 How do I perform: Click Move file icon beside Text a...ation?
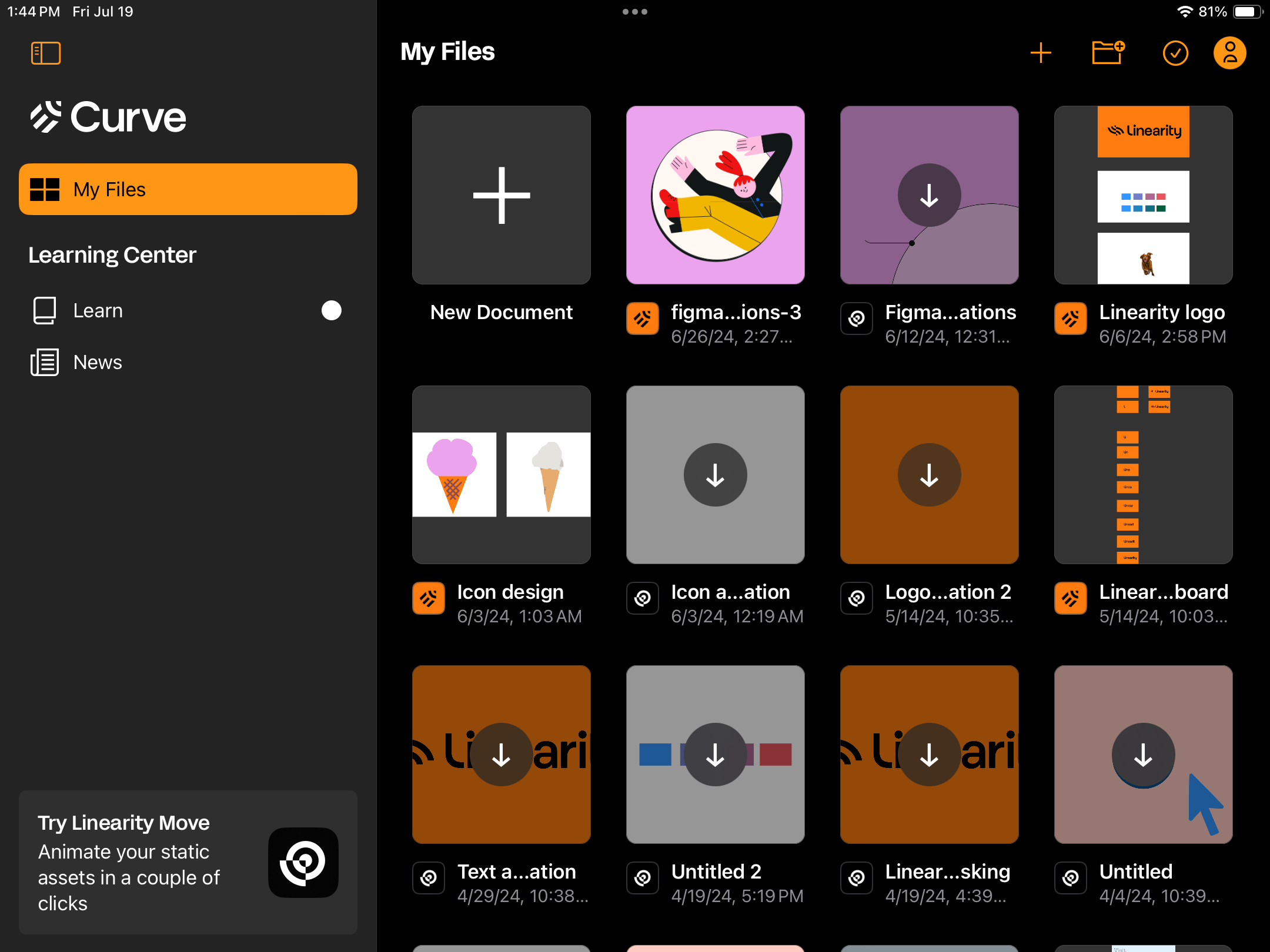pos(429,878)
